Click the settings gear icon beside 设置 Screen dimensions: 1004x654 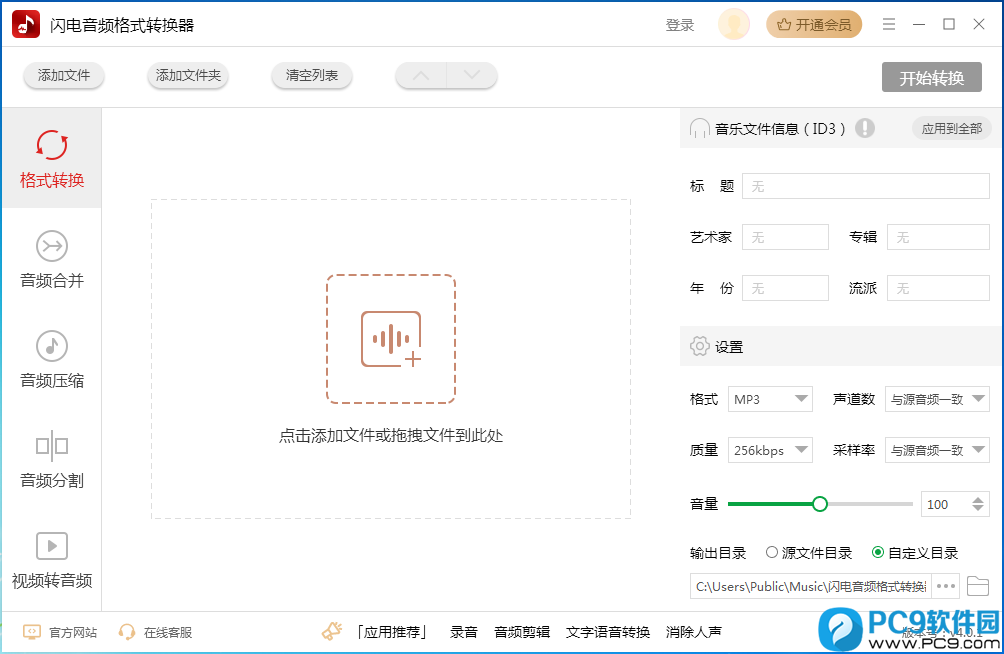[x=699, y=347]
